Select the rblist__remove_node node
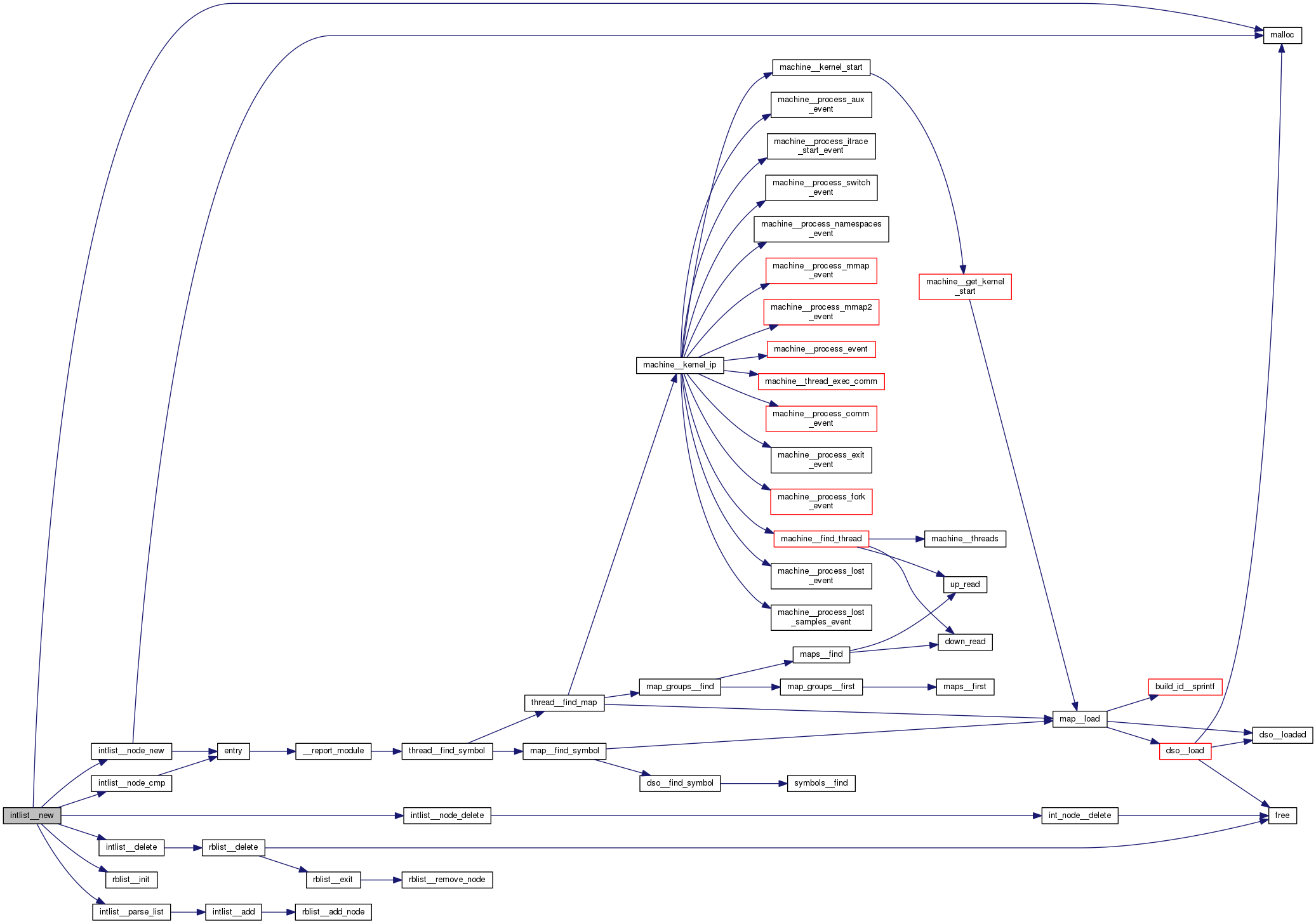Image resolution: width=1316 pixels, height=924 pixels. click(447, 880)
